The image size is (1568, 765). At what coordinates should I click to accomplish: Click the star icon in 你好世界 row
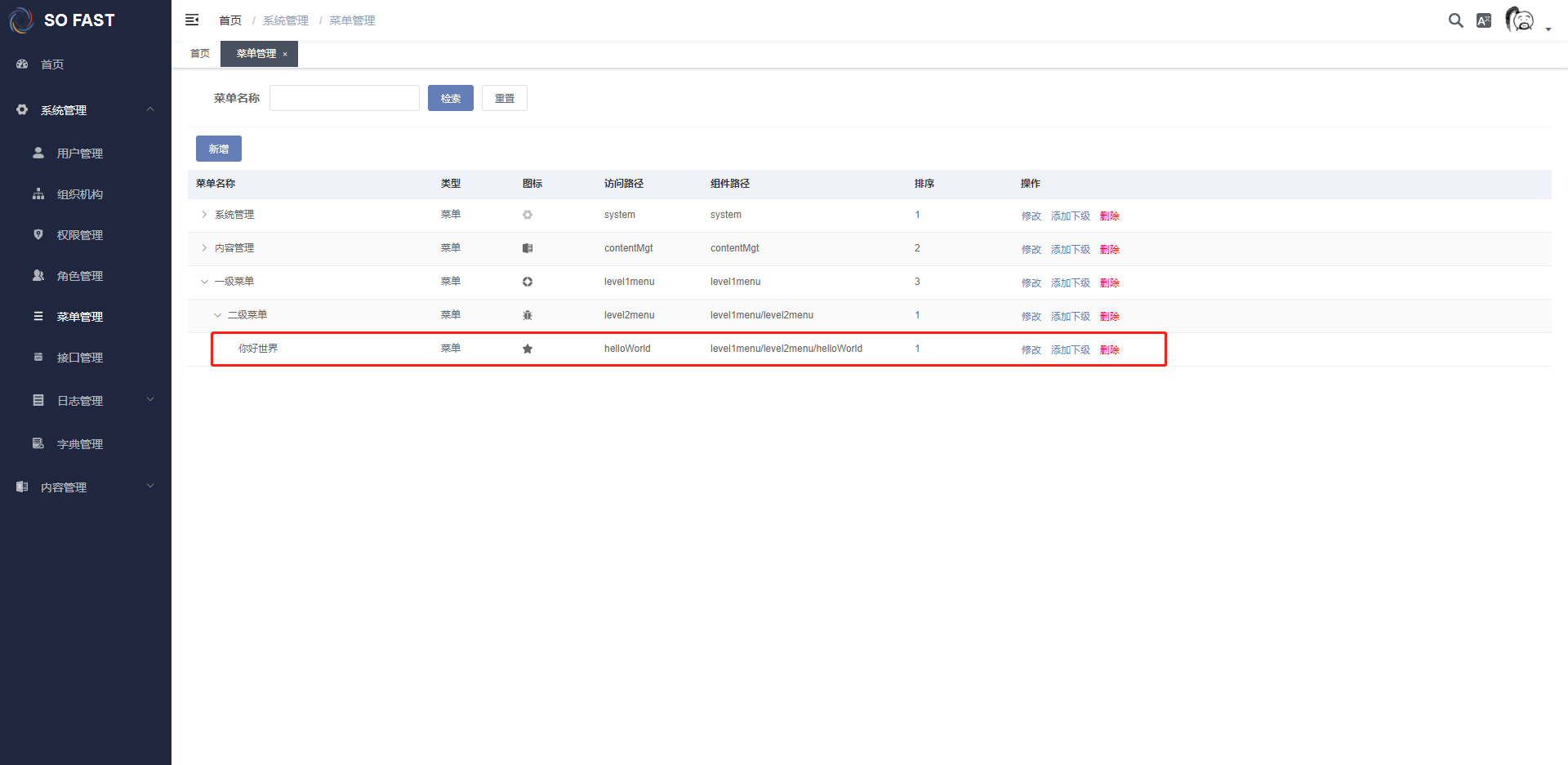point(528,349)
